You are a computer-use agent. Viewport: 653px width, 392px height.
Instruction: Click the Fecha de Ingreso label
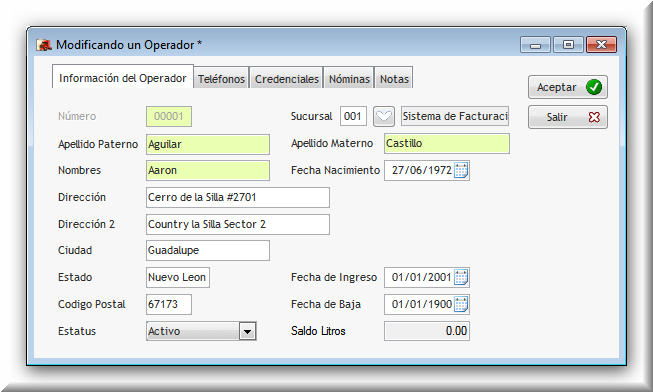tap(334, 277)
